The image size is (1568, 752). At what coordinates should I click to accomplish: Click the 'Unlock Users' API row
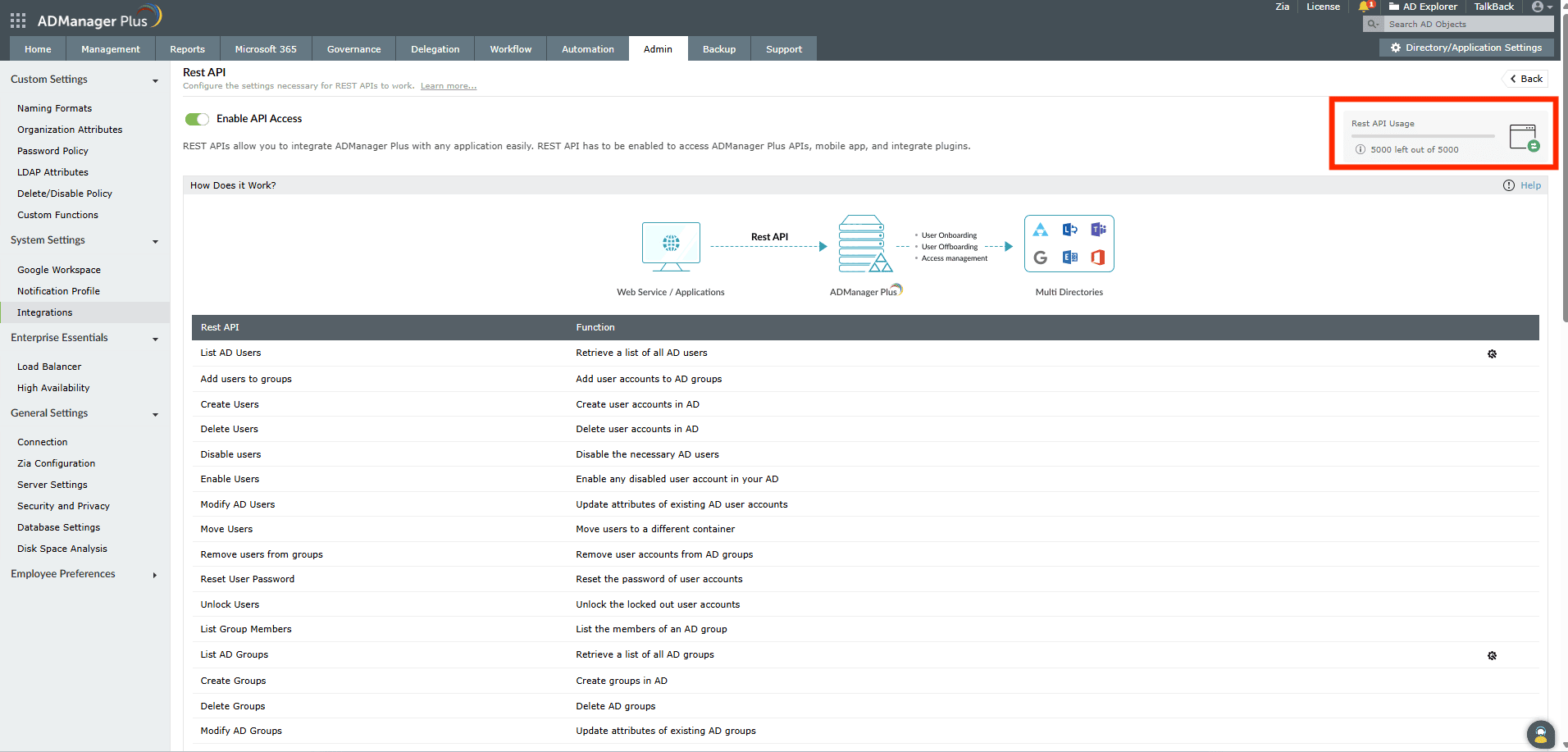(865, 604)
